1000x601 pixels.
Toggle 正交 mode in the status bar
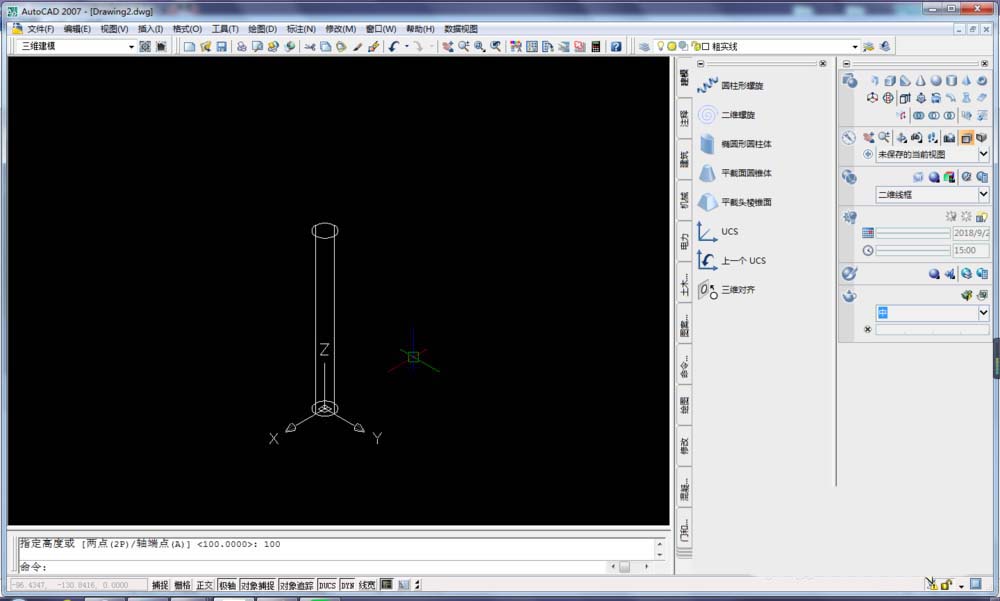tap(203, 585)
